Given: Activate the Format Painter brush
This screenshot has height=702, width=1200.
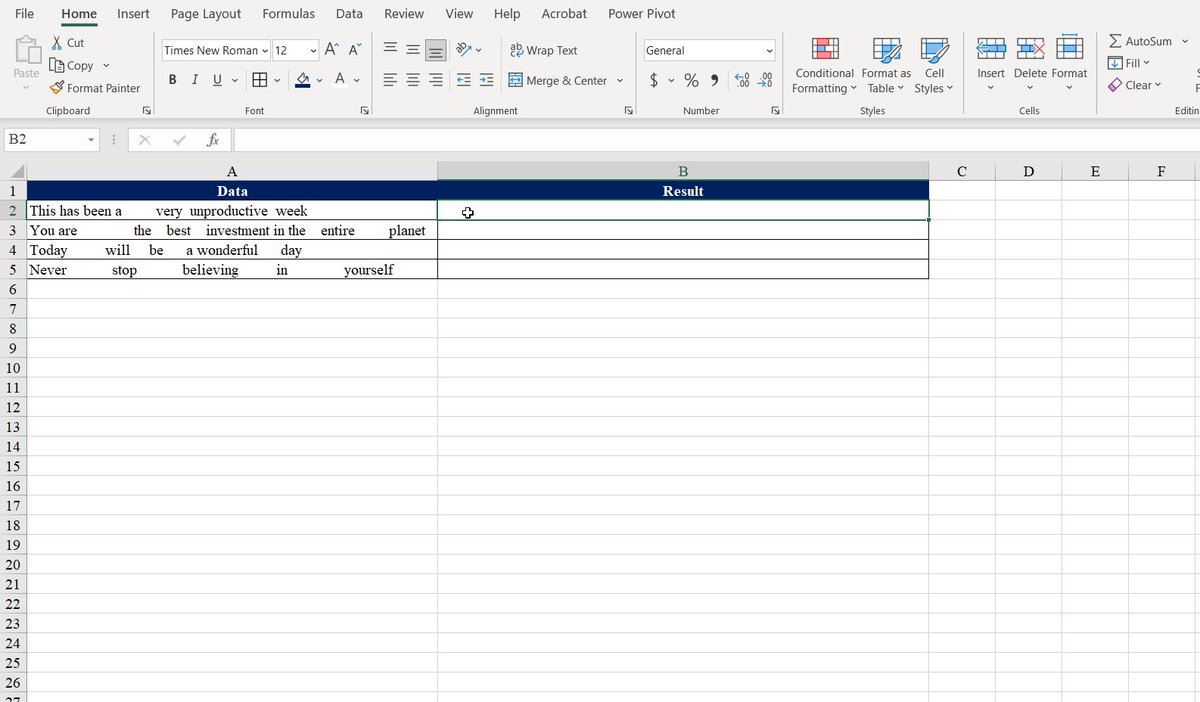Looking at the screenshot, I should (x=57, y=88).
